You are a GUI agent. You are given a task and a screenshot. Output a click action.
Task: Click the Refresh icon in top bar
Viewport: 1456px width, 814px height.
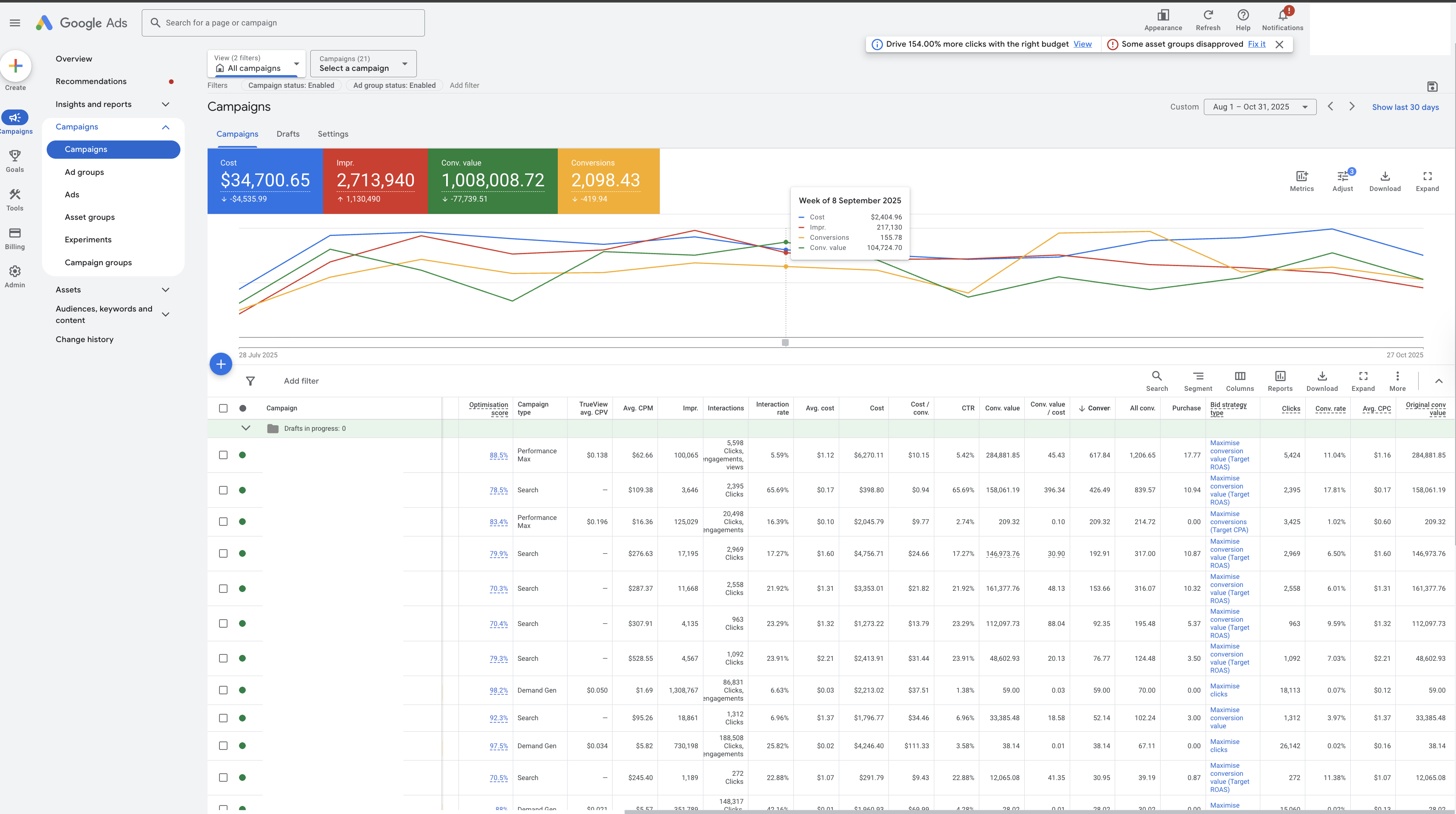point(1208,15)
